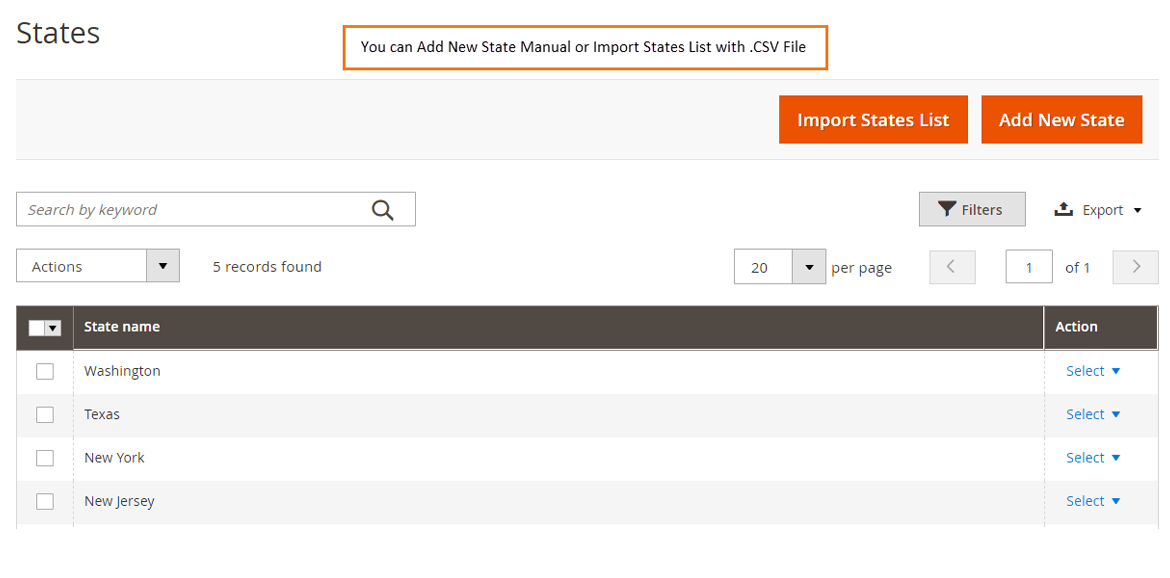Image resolution: width=1170 pixels, height=578 pixels.
Task: Check the select-all checkbox in header
Action: [39, 327]
